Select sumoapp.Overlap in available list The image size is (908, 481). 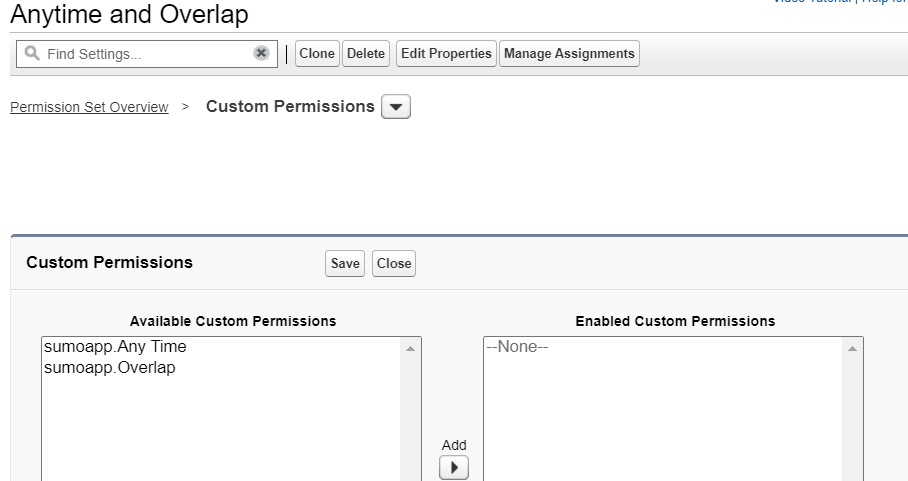[110, 368]
